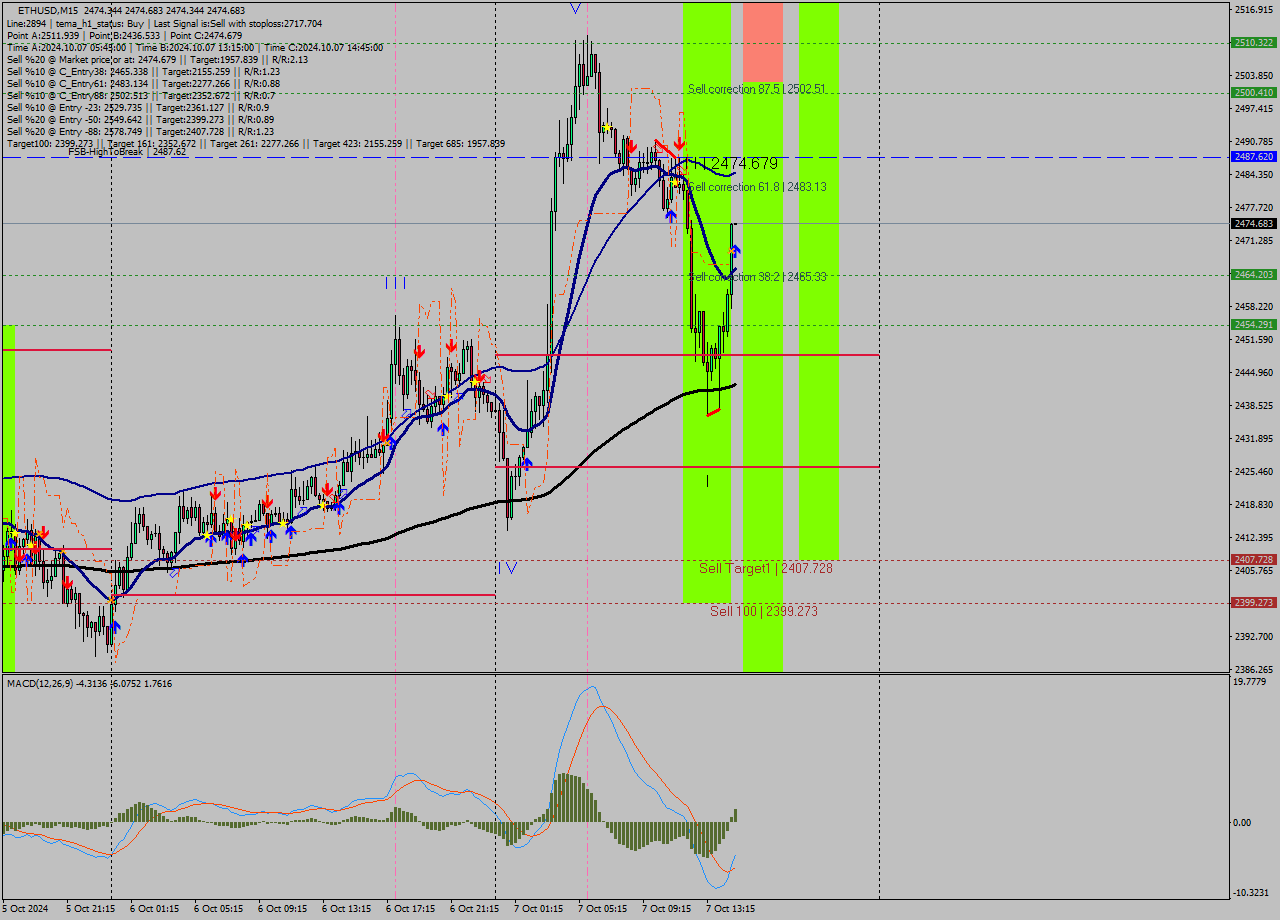Viewport: 1280px width, 920px height.
Task: Click the 'Sell %20 @ Entry -88: 2578.749' line
Action: coord(140,131)
